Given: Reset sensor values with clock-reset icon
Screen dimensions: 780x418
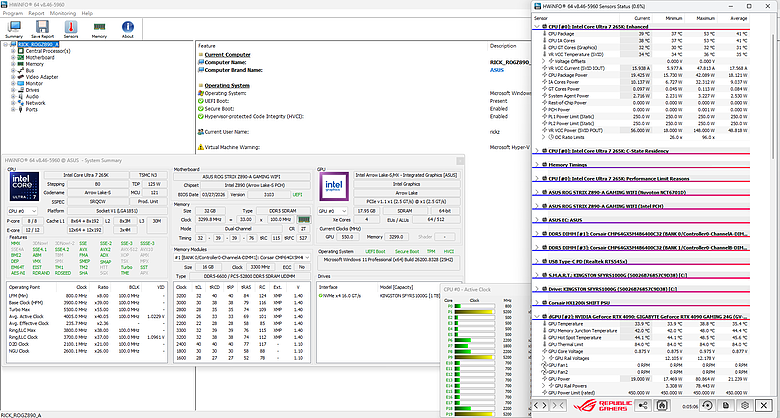Looking at the screenshot, I should [708, 406].
